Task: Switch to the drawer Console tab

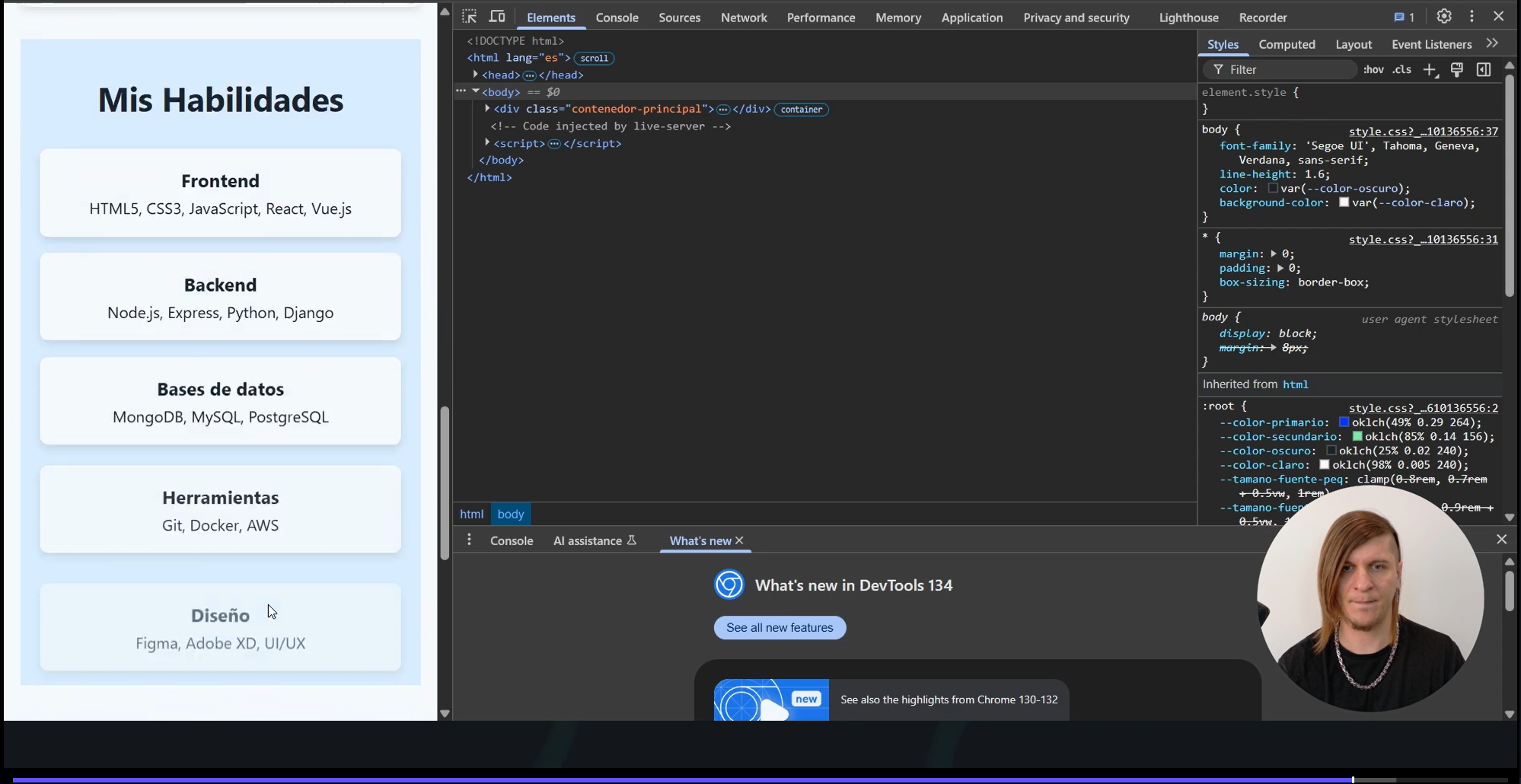Action: pyautogui.click(x=511, y=540)
